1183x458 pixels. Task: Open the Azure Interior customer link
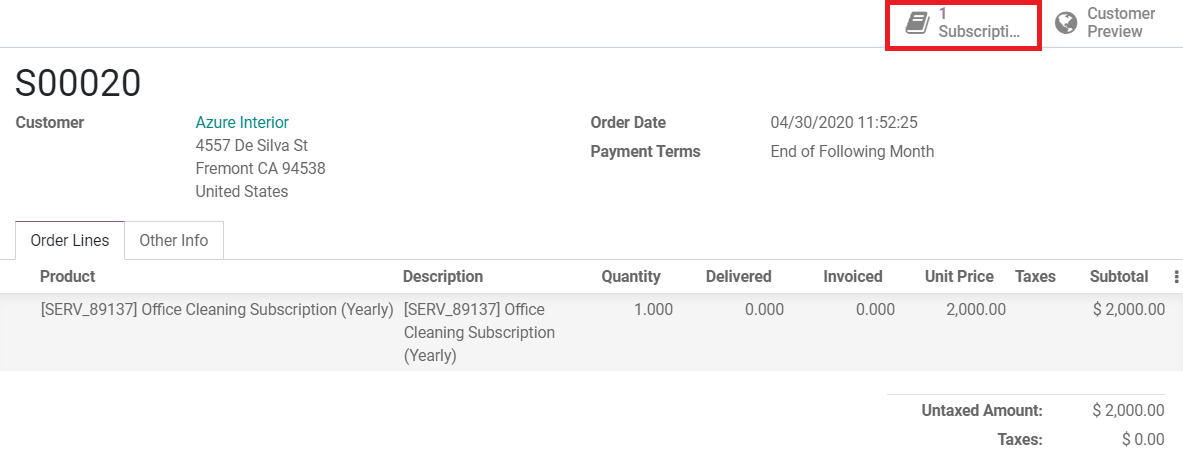pos(242,123)
